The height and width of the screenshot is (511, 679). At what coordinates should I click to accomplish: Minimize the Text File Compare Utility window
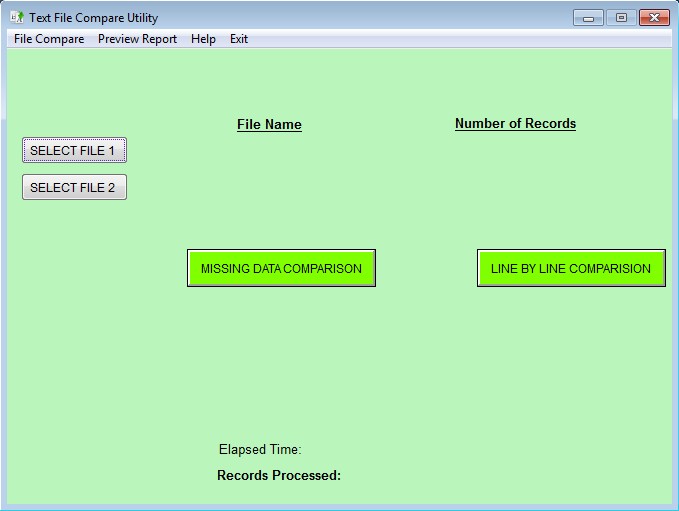click(x=588, y=18)
